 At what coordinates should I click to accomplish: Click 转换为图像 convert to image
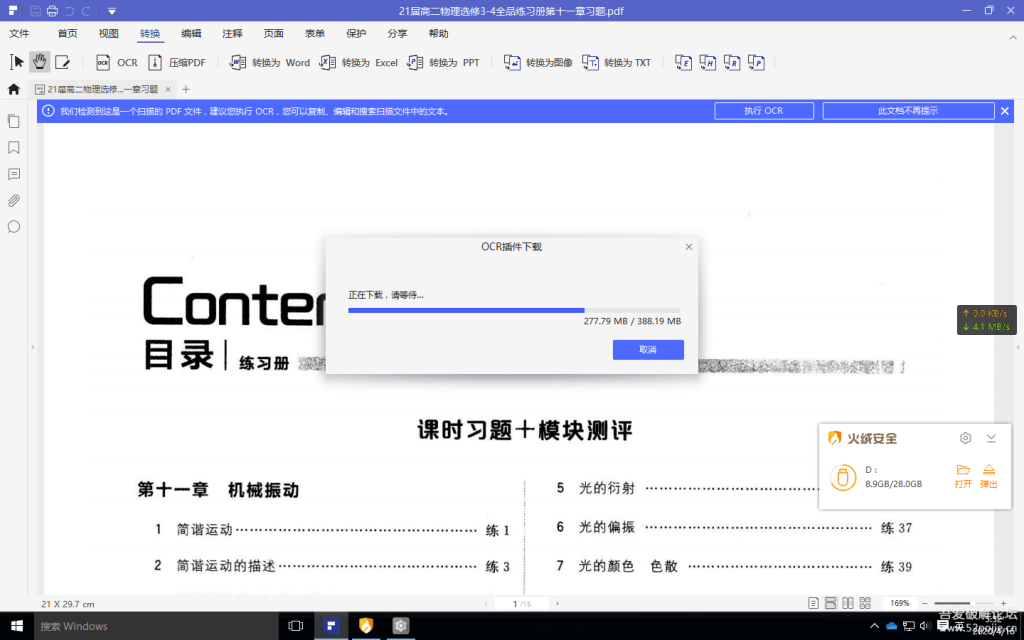pyautogui.click(x=538, y=63)
